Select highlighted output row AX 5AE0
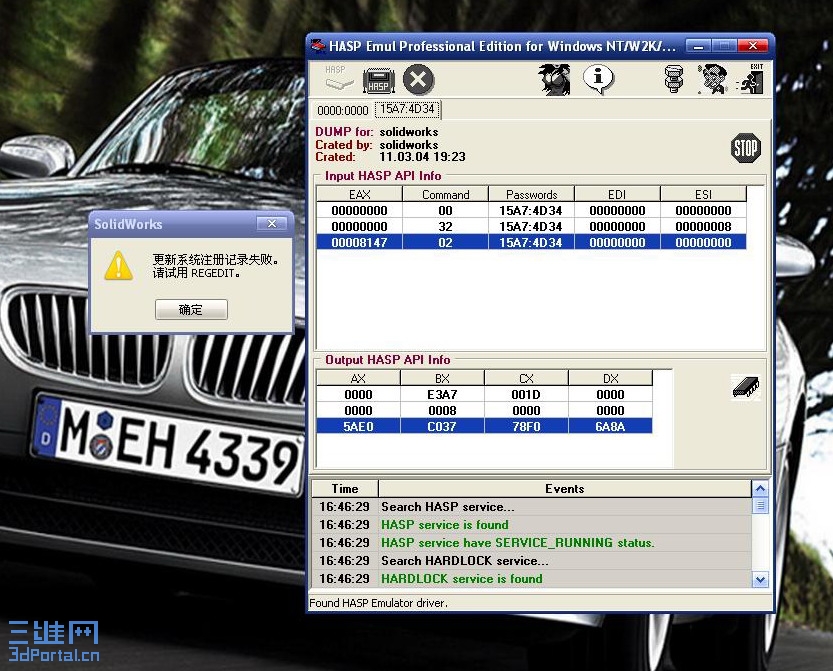The height and width of the screenshot is (671, 833). (x=484, y=426)
